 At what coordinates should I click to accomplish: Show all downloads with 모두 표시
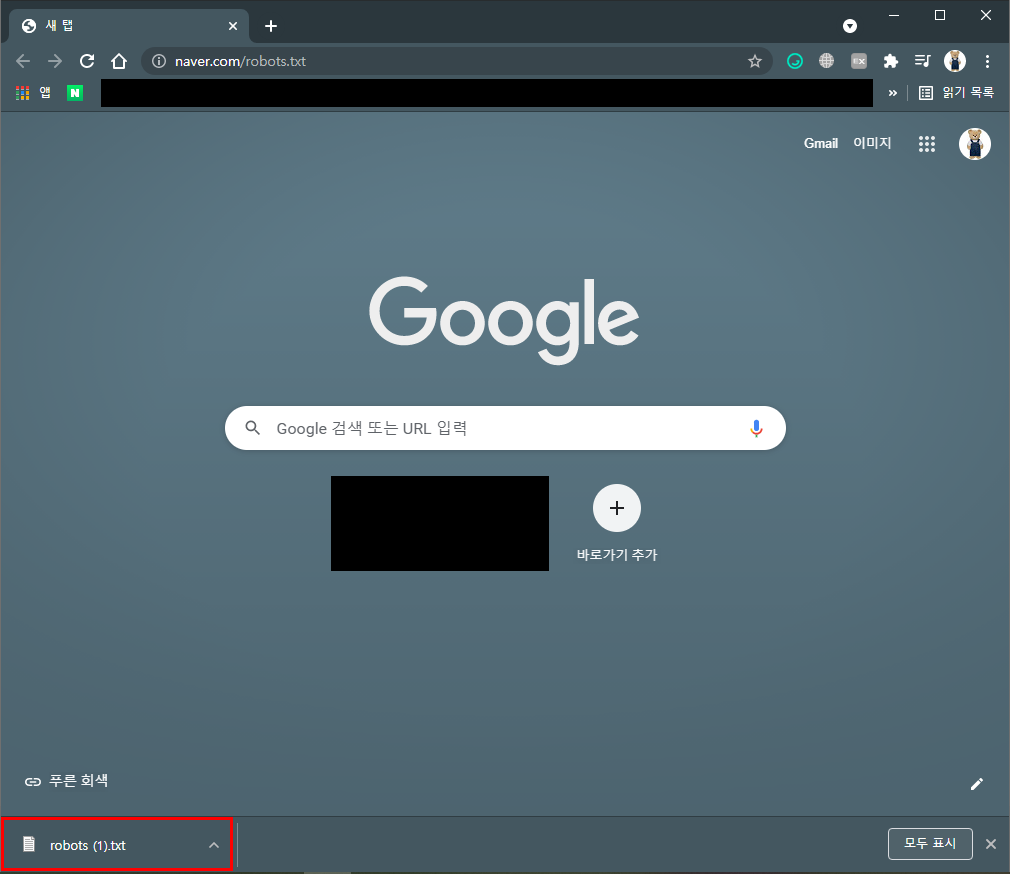point(929,844)
